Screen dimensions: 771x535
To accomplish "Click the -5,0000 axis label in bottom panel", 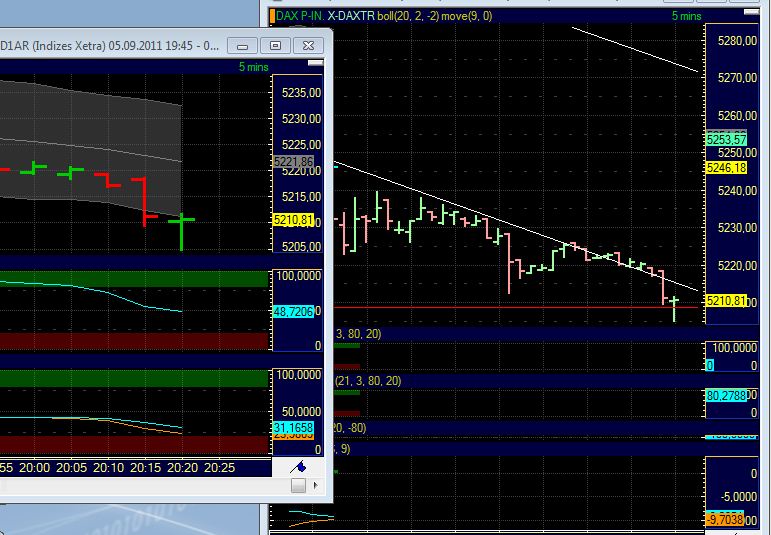I will coord(739,497).
